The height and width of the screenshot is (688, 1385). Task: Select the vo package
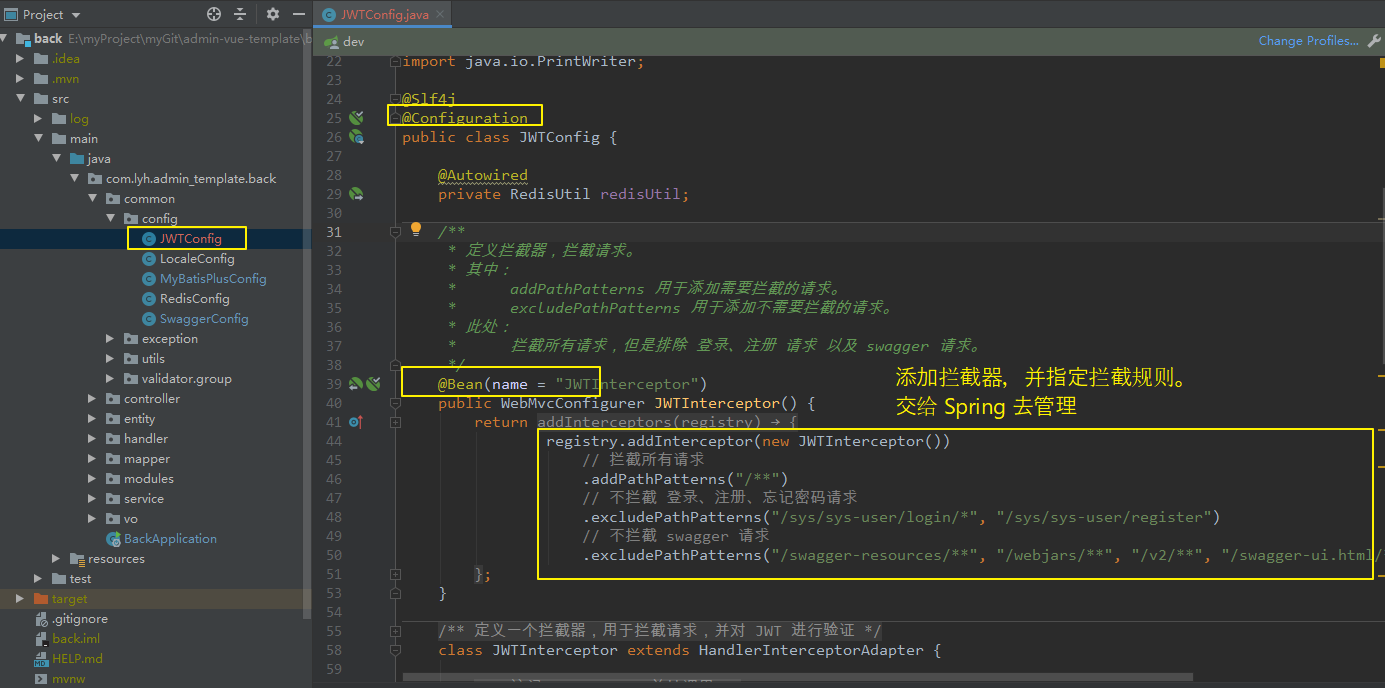point(131,519)
